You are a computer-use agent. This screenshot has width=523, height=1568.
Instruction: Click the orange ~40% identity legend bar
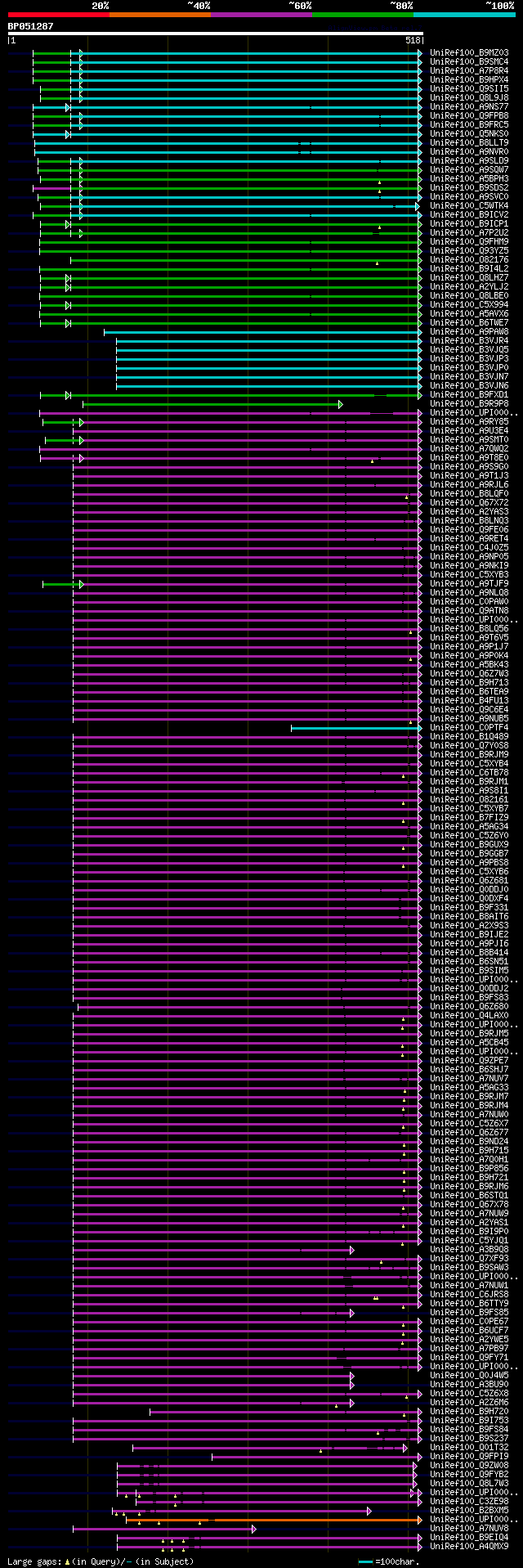(x=160, y=15)
